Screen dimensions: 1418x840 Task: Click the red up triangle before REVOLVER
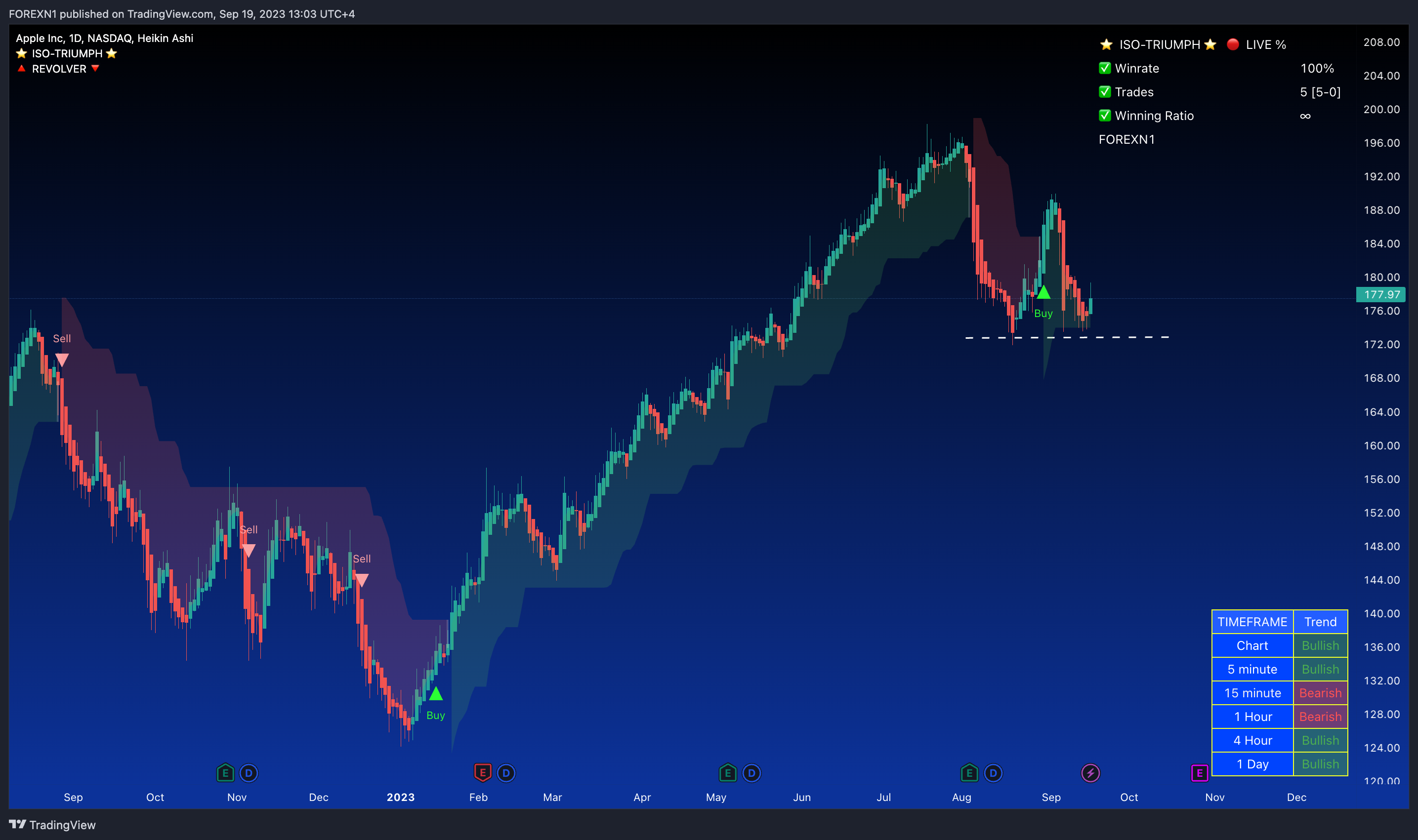point(22,69)
